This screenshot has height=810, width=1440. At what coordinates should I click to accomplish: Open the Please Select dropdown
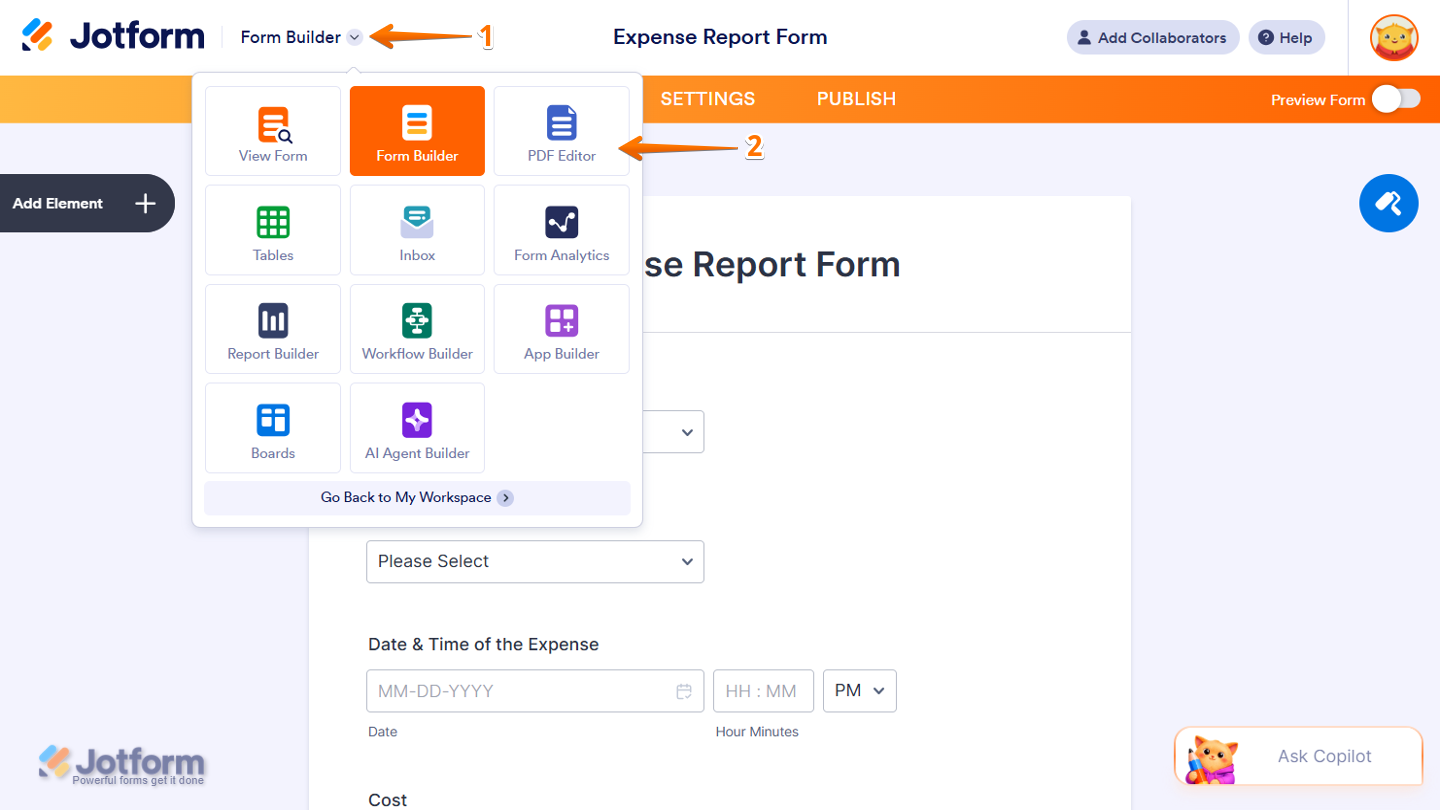click(x=535, y=562)
